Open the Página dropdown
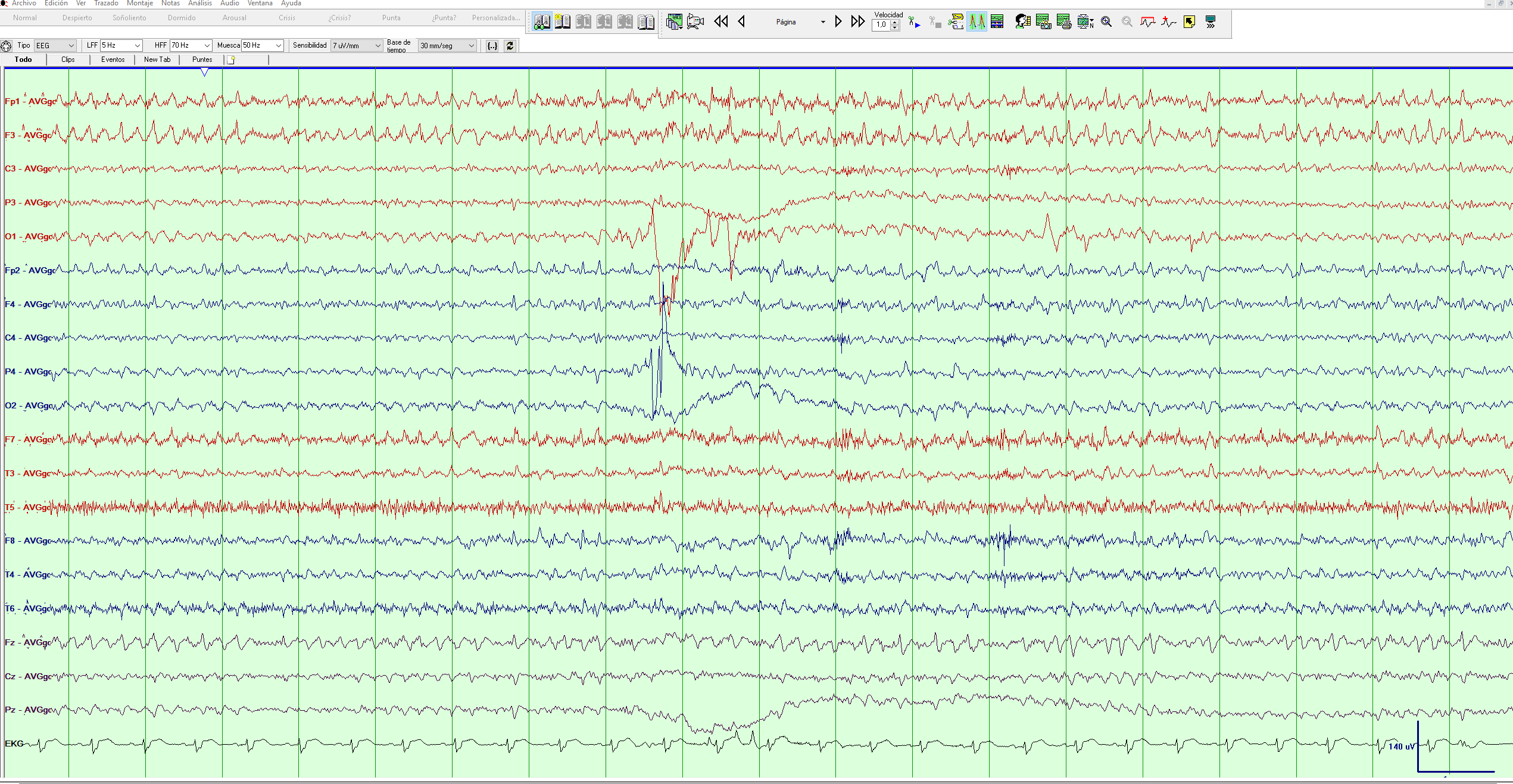This screenshot has width=1513, height=784. click(x=799, y=22)
